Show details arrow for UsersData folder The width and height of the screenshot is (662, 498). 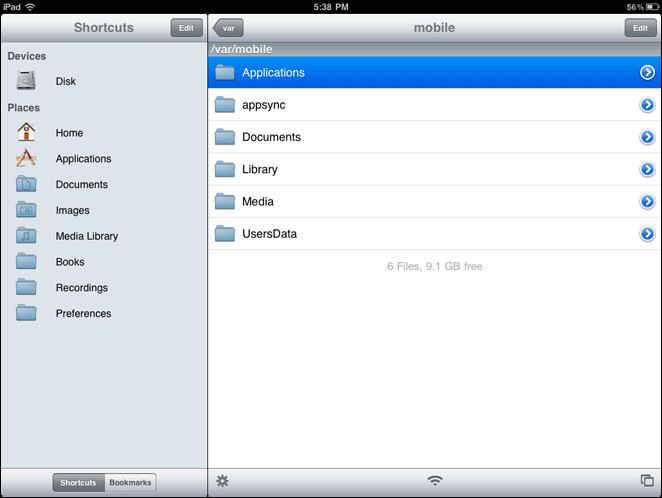(x=647, y=233)
